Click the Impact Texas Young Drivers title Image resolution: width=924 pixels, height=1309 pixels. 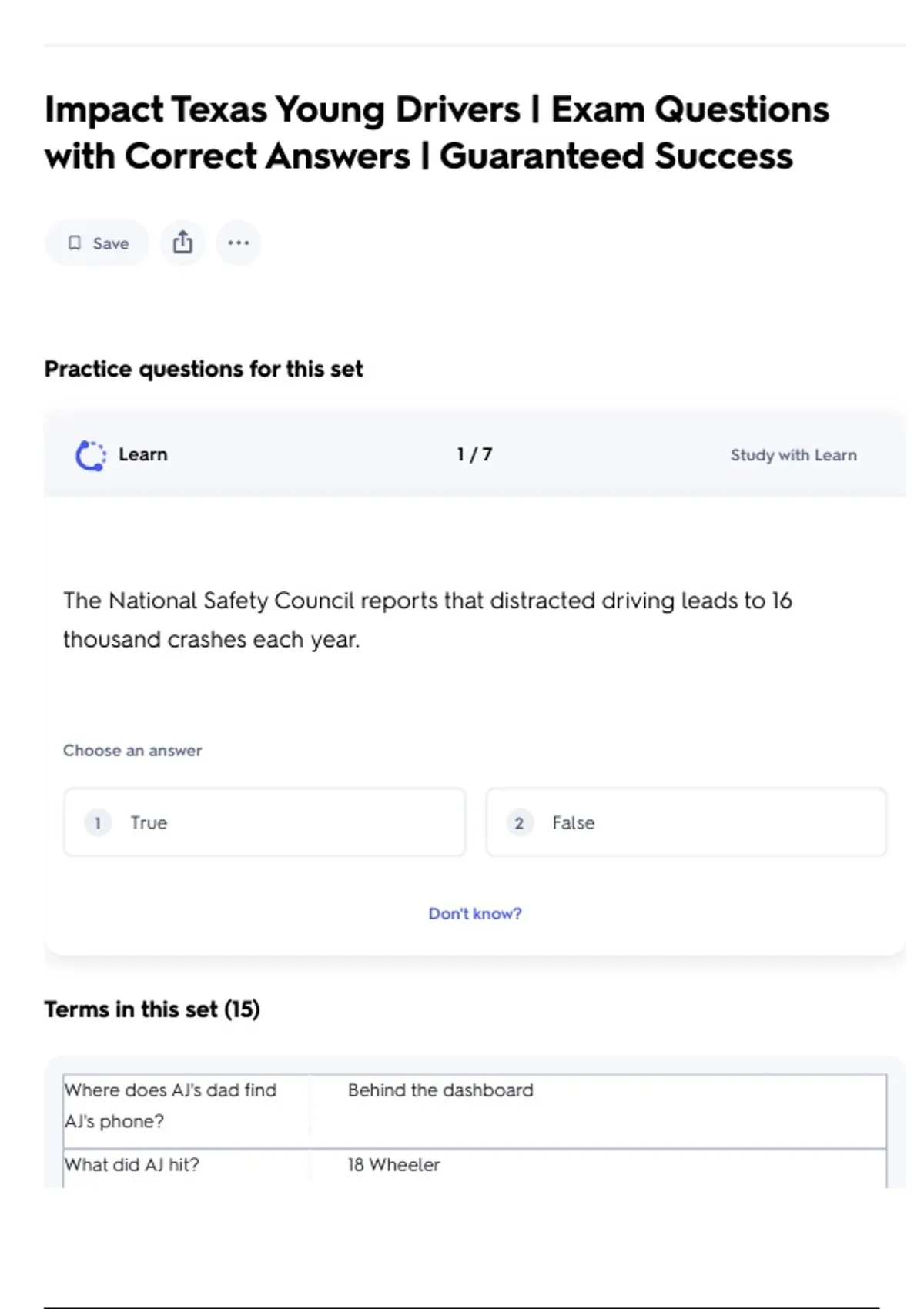[437, 132]
